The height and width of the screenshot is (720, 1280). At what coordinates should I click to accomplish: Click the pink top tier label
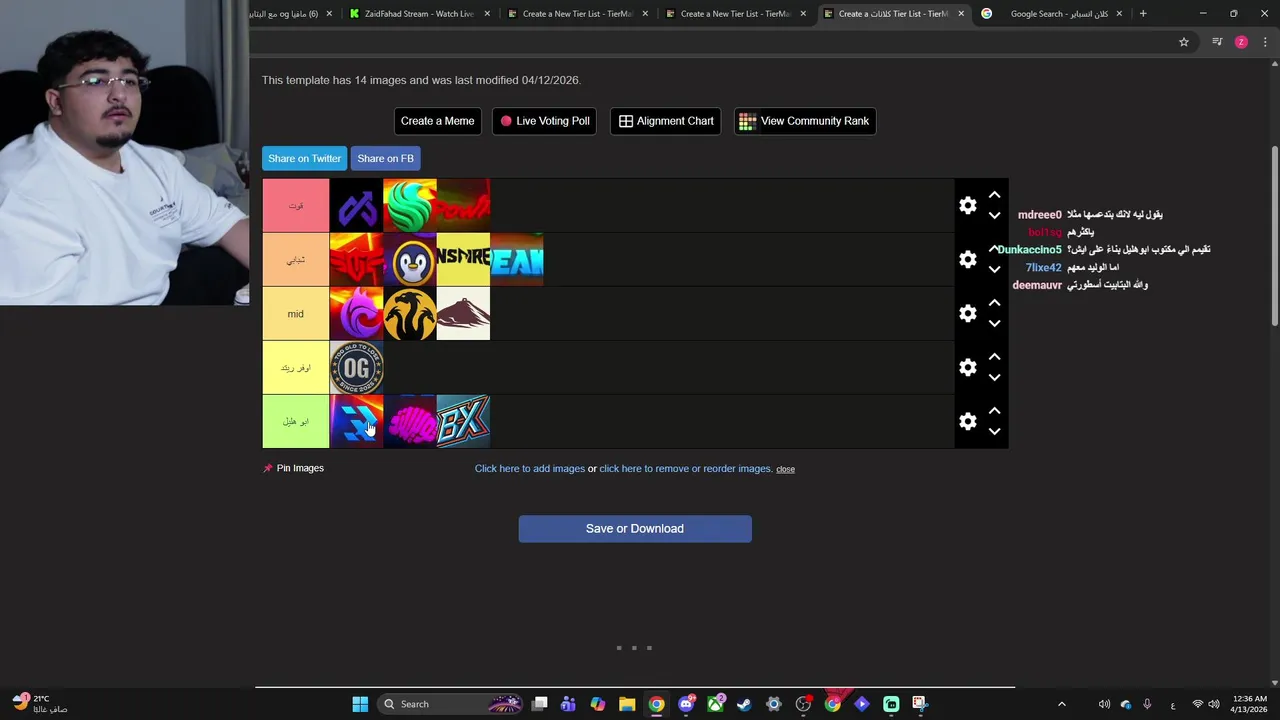pos(296,205)
